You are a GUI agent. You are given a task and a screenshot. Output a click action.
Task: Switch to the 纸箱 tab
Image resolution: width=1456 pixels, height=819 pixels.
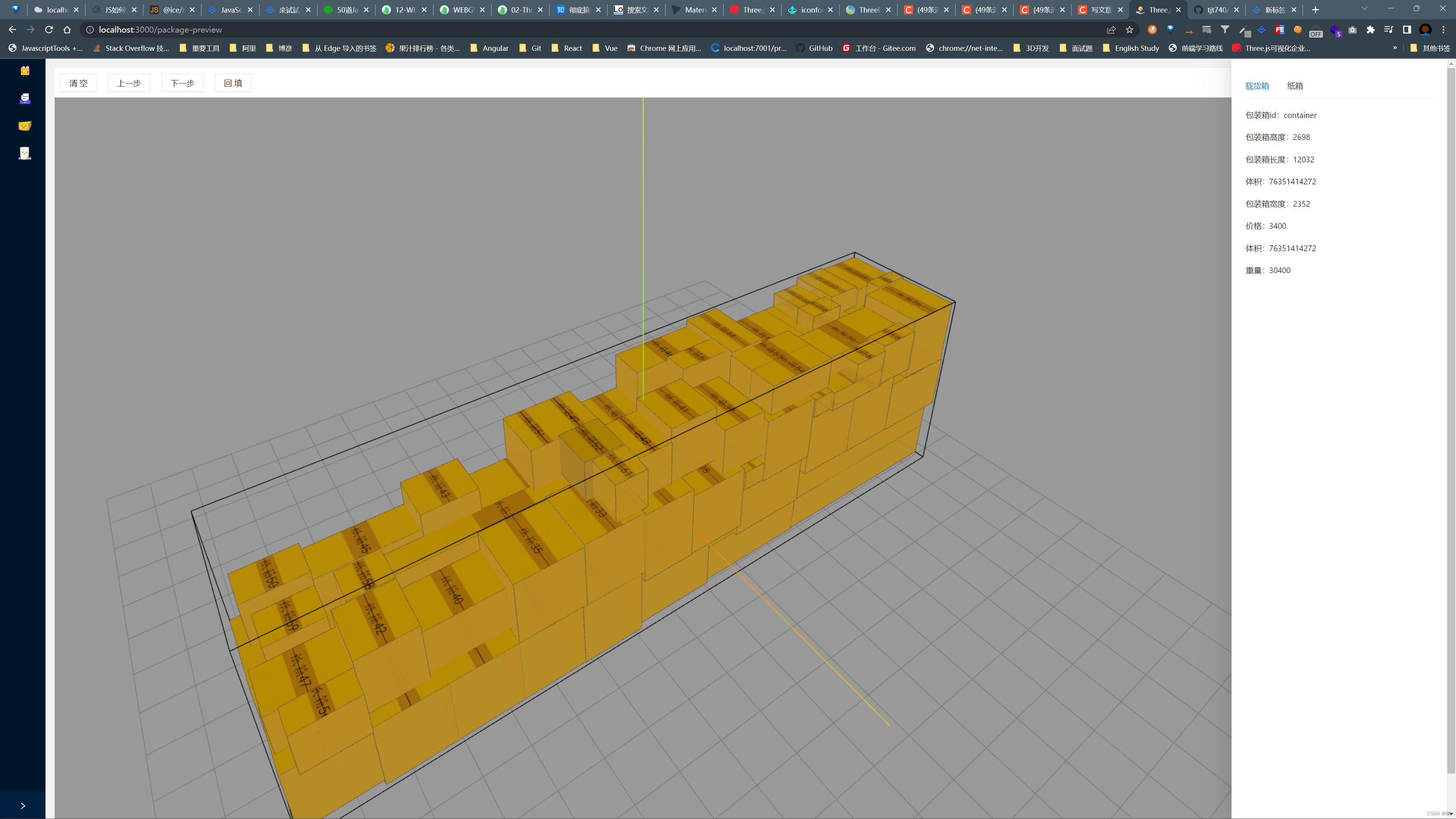click(x=1296, y=85)
